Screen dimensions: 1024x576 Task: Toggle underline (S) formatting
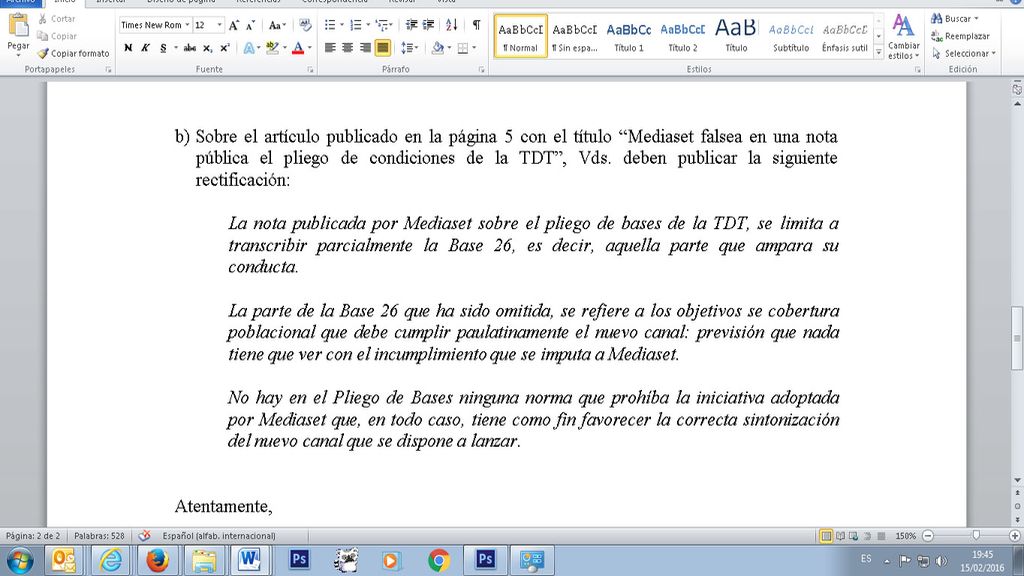coord(163,48)
